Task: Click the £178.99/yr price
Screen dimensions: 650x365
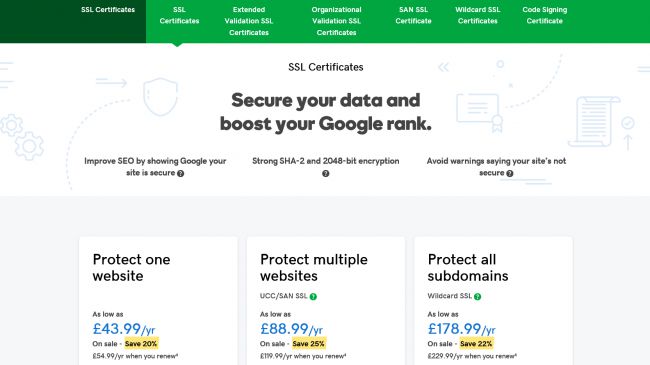Action: (461, 329)
